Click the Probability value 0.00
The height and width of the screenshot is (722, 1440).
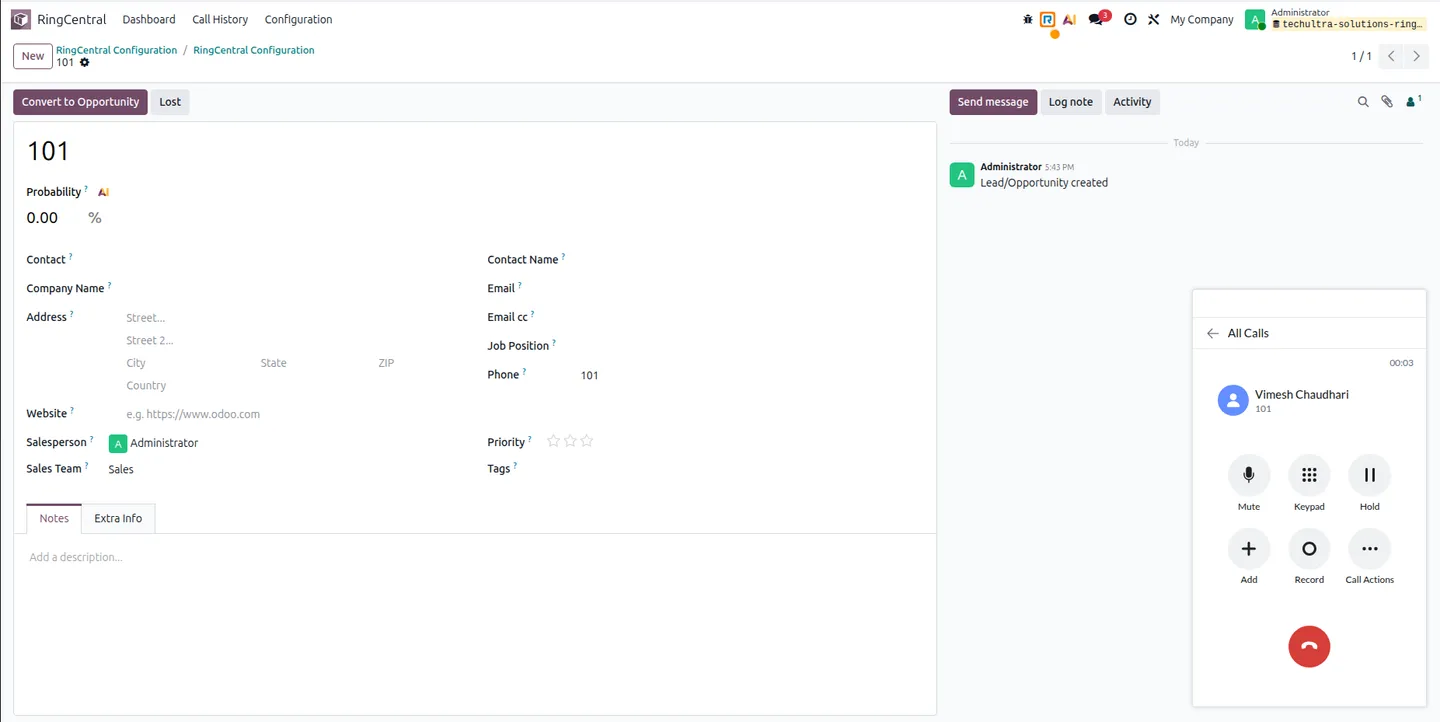pyautogui.click(x=42, y=218)
